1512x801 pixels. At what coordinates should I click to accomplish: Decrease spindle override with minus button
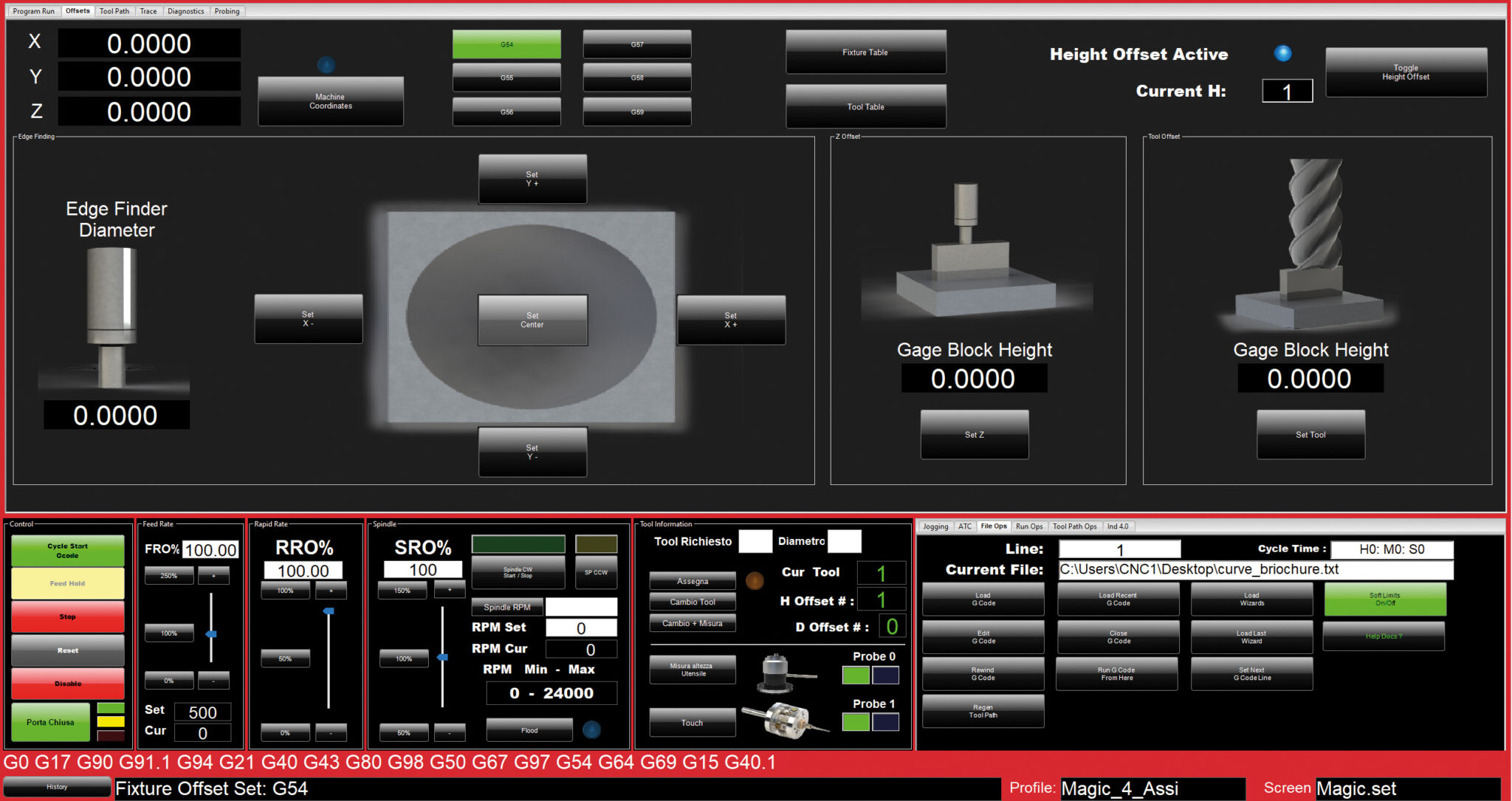(450, 732)
